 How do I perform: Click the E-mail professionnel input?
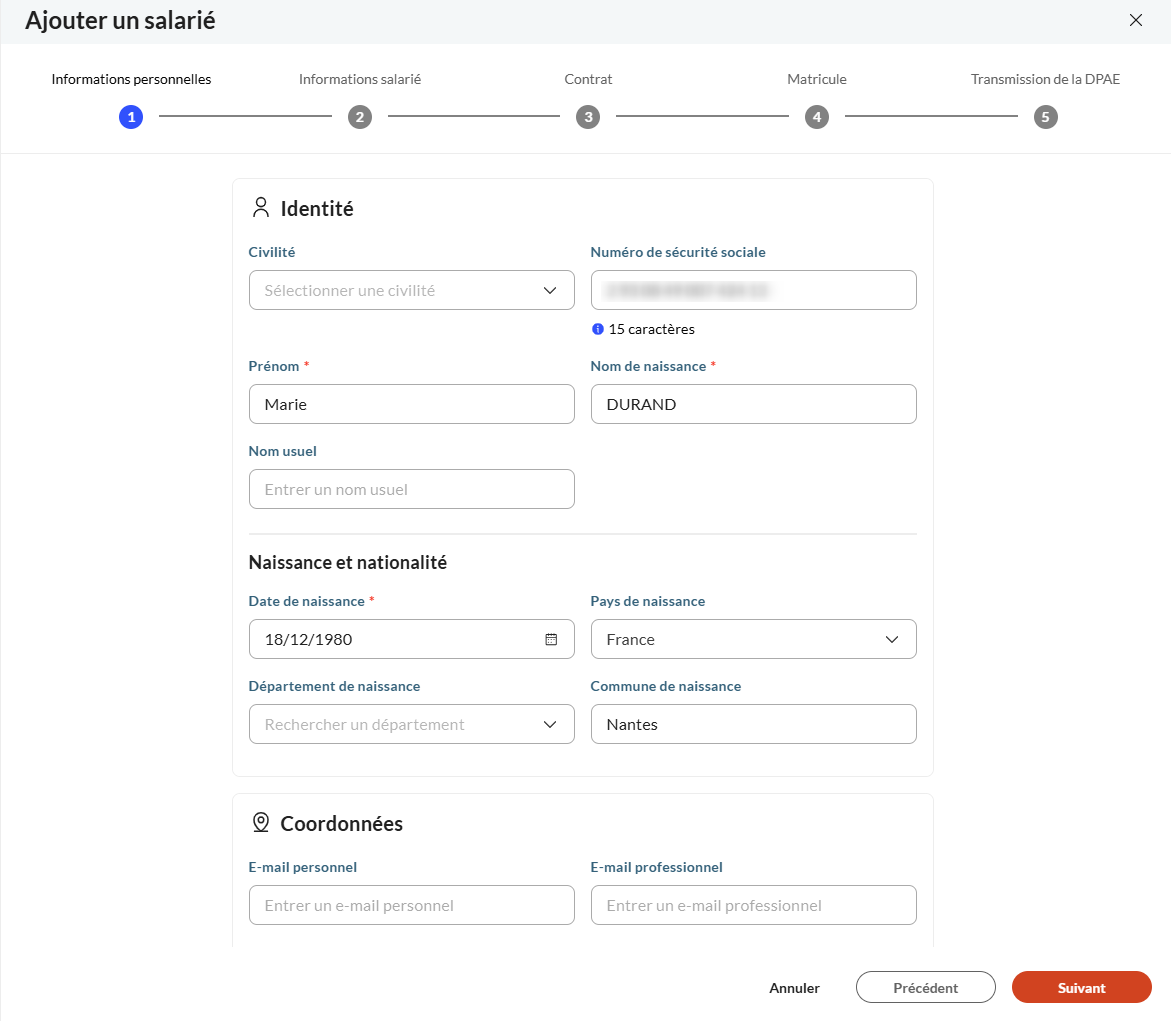(753, 905)
